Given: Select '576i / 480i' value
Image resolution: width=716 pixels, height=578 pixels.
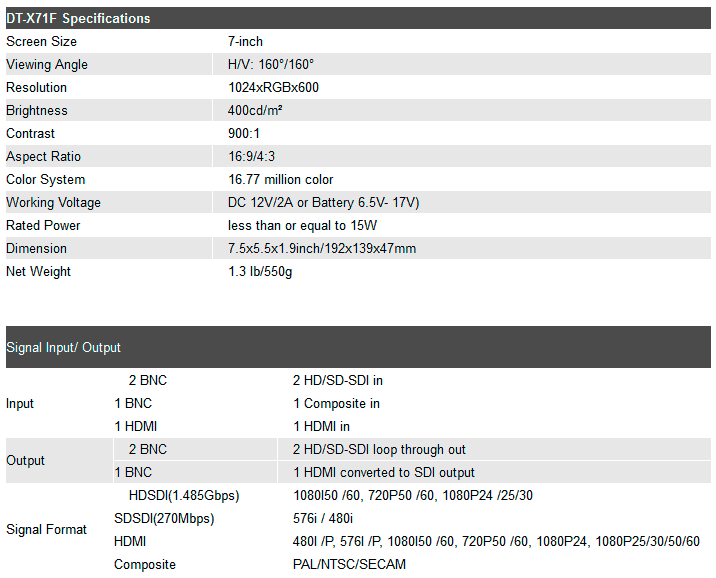Looking at the screenshot, I should pyautogui.click(x=323, y=519).
